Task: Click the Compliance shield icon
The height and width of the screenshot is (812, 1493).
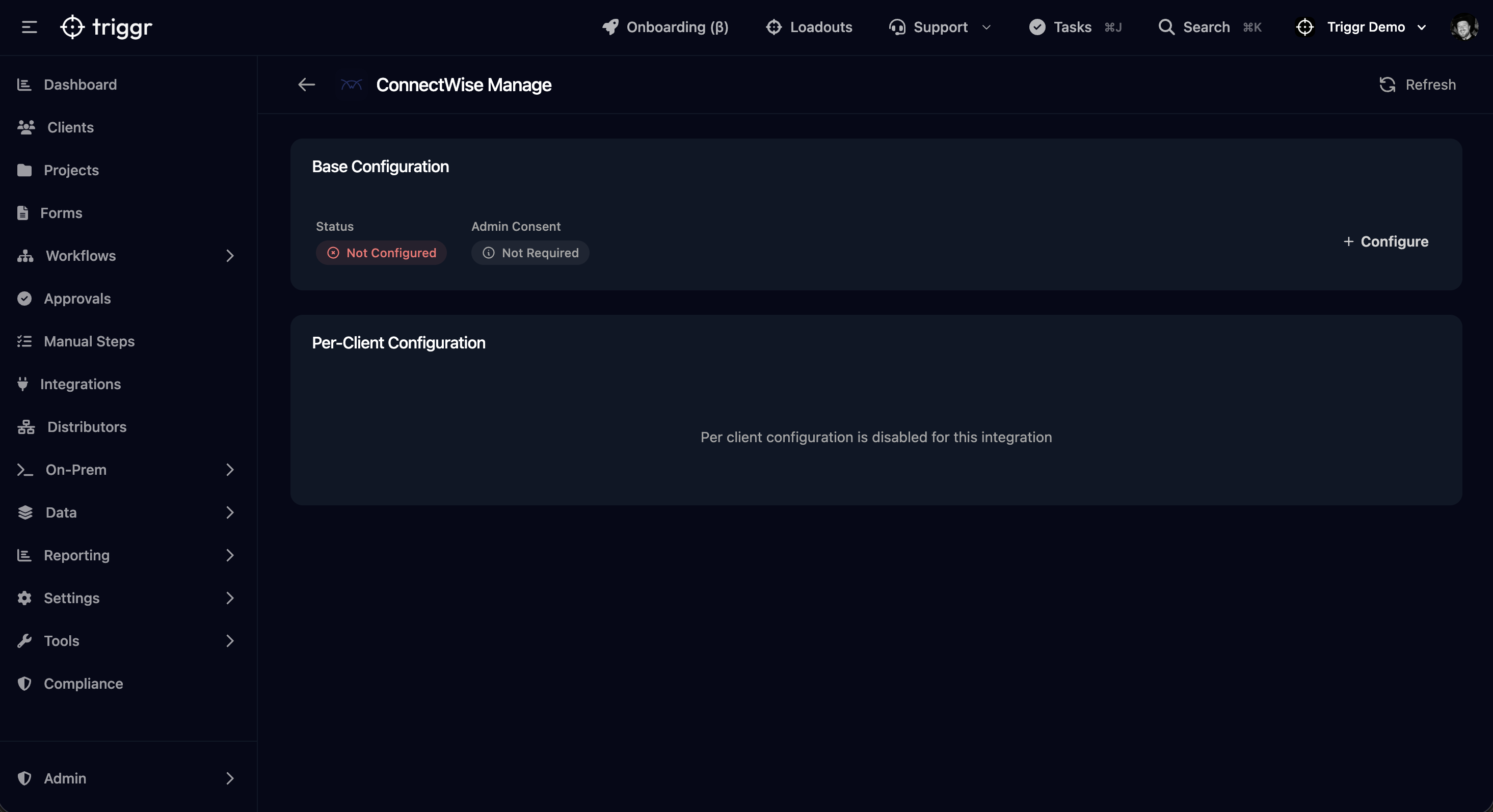Action: [24, 684]
